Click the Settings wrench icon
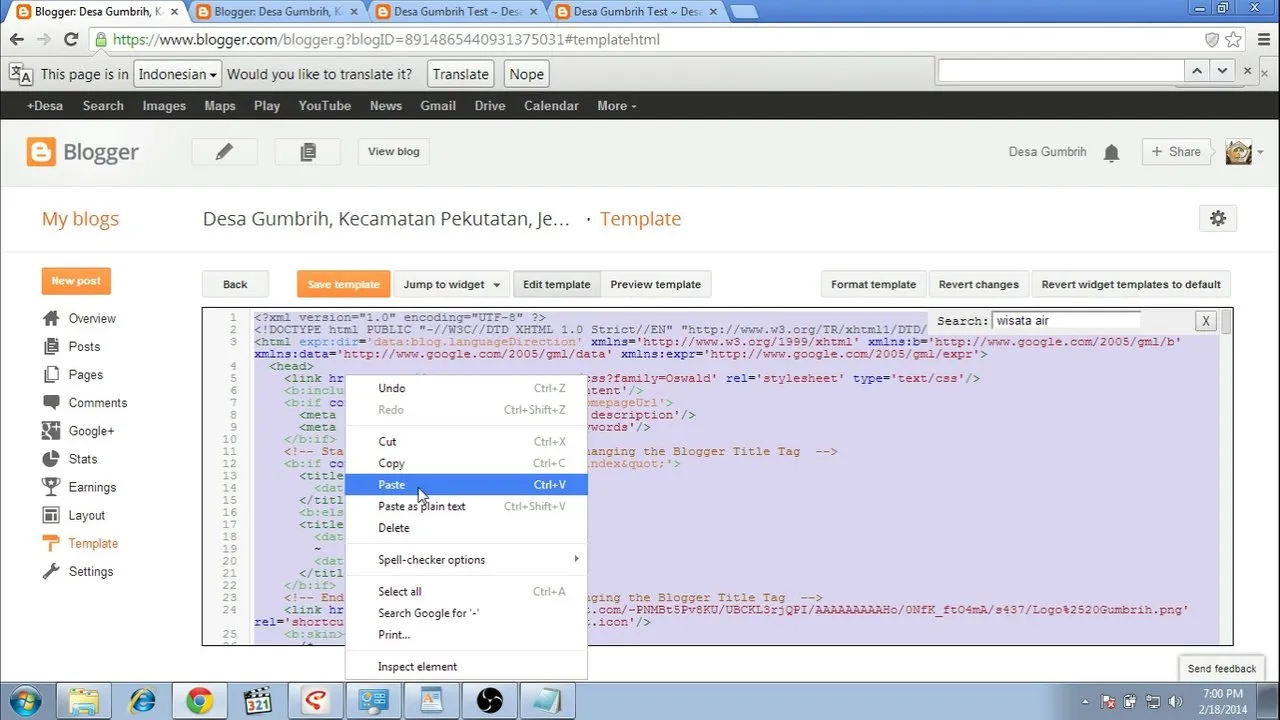1280x720 pixels. (51, 571)
